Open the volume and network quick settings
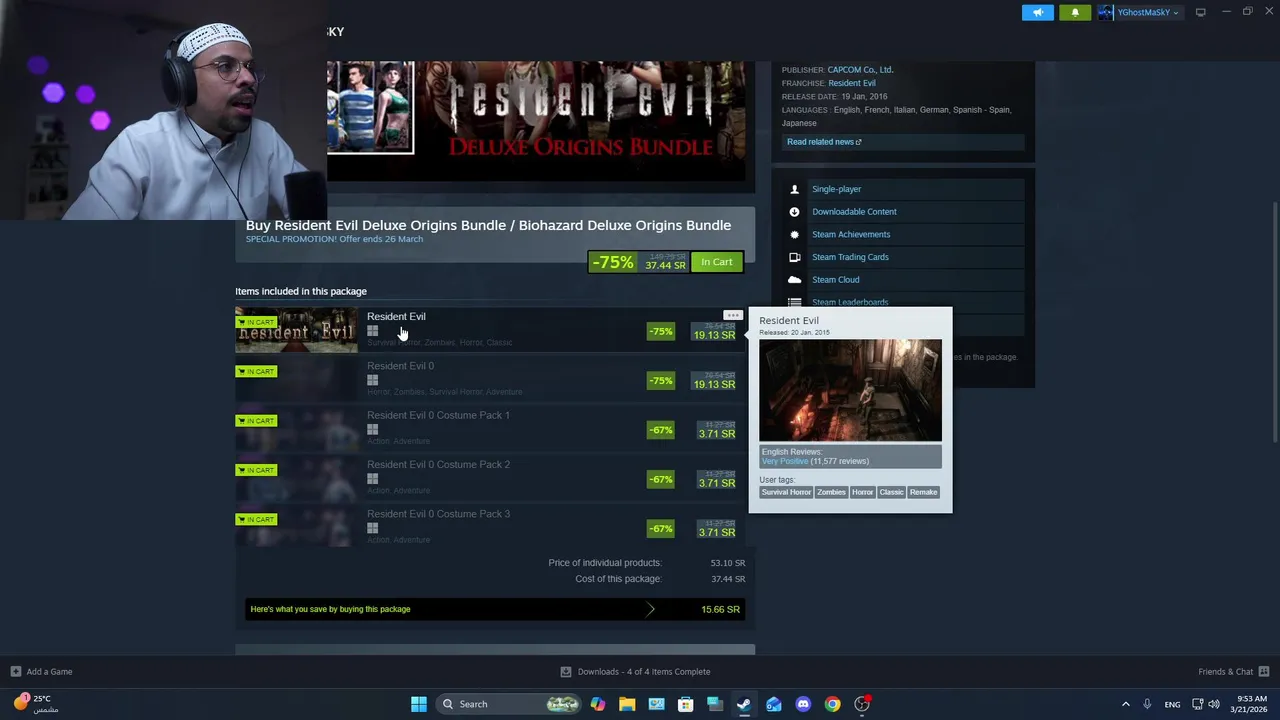This screenshot has width=1280, height=720. coord(1206,704)
